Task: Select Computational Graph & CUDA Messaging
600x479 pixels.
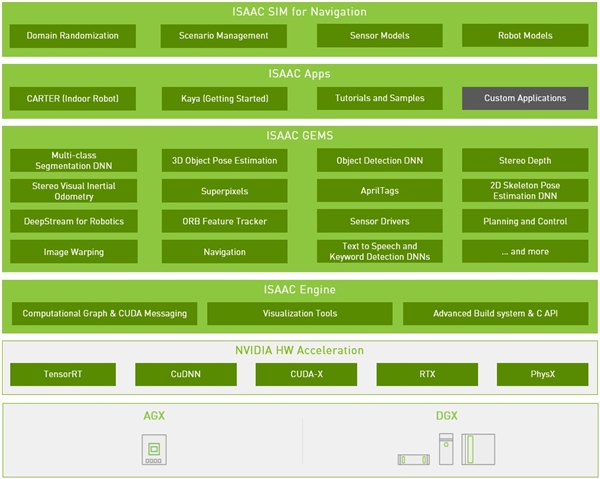Action: [x=104, y=314]
